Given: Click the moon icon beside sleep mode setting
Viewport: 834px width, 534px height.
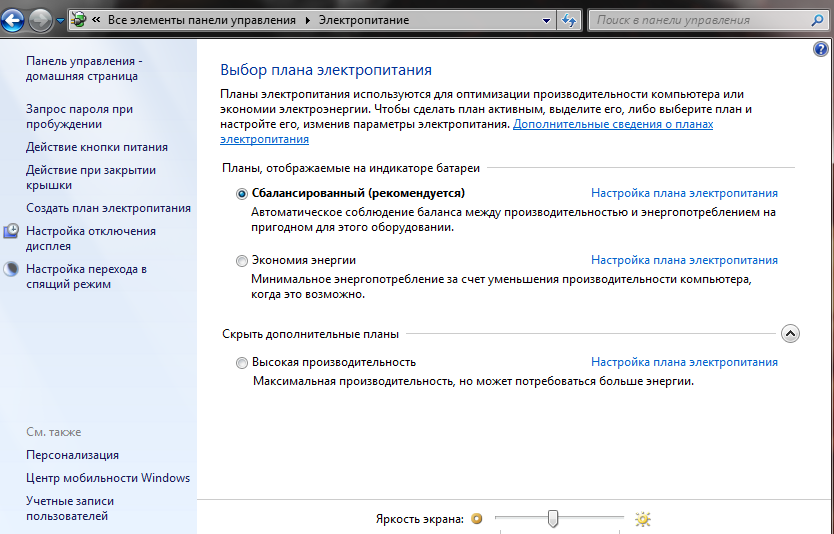Looking at the screenshot, I should [11, 269].
